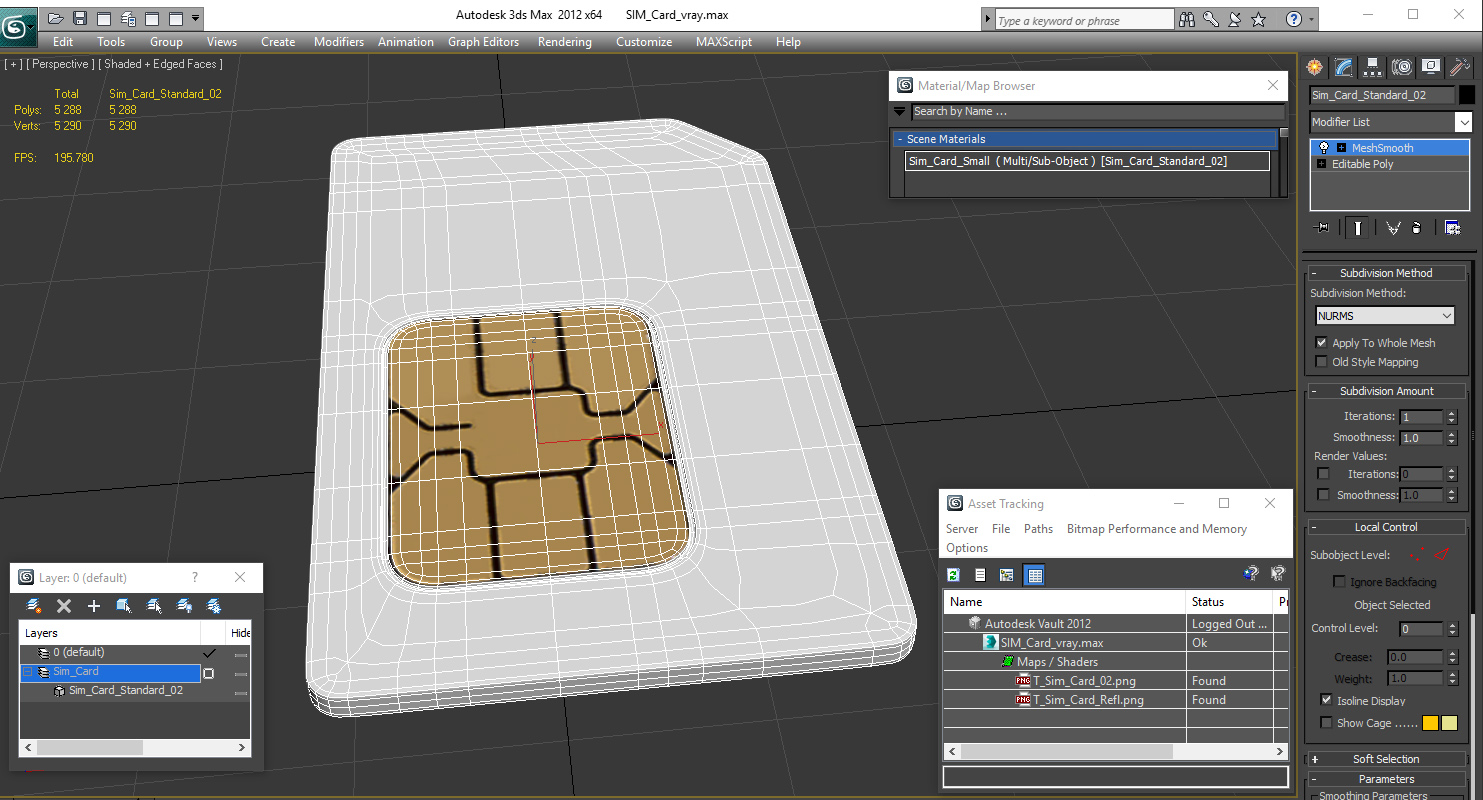
Task: Enable Old Style Mapping checkbox
Action: pos(1322,362)
